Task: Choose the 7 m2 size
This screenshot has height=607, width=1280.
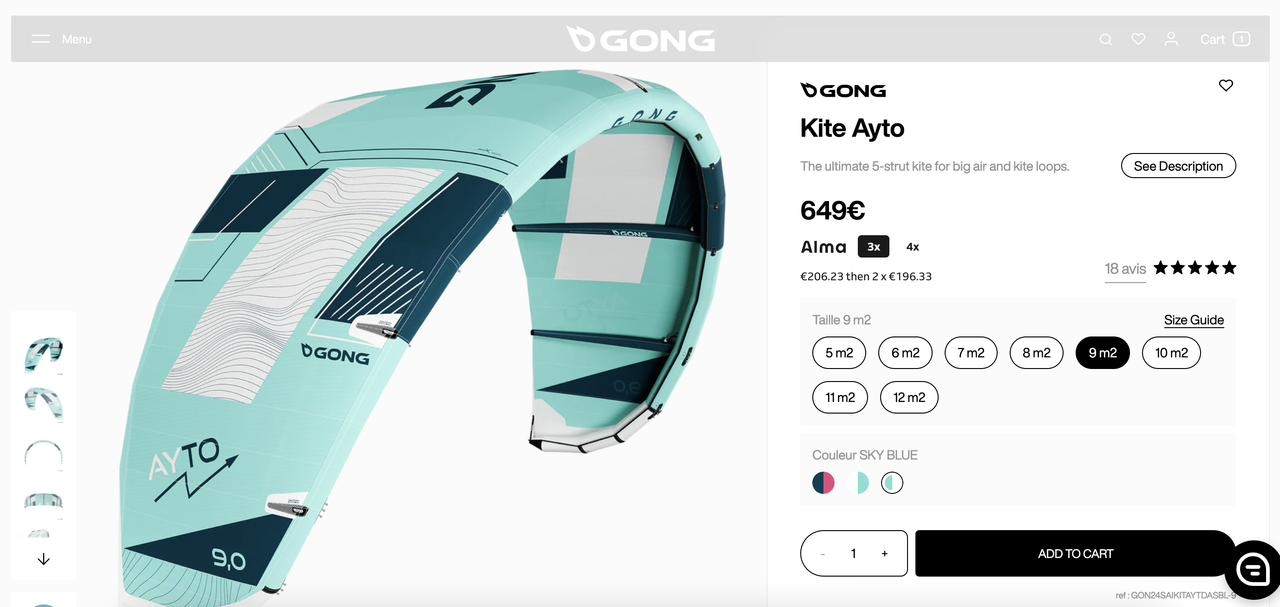Action: pyautogui.click(x=970, y=353)
